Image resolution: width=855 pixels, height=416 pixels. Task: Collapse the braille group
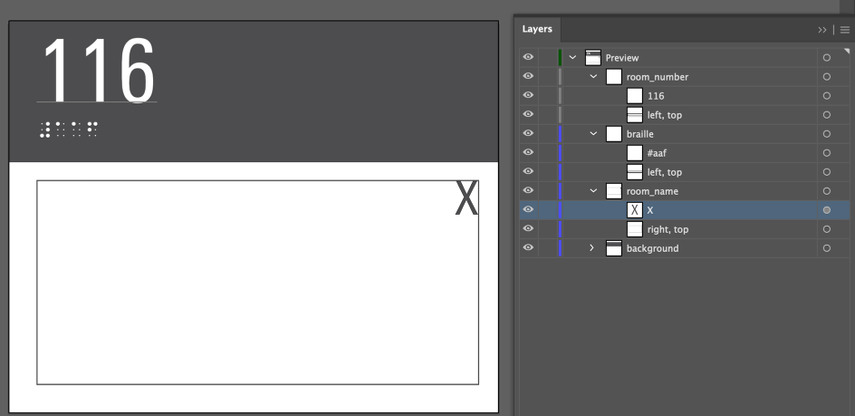[x=594, y=134]
